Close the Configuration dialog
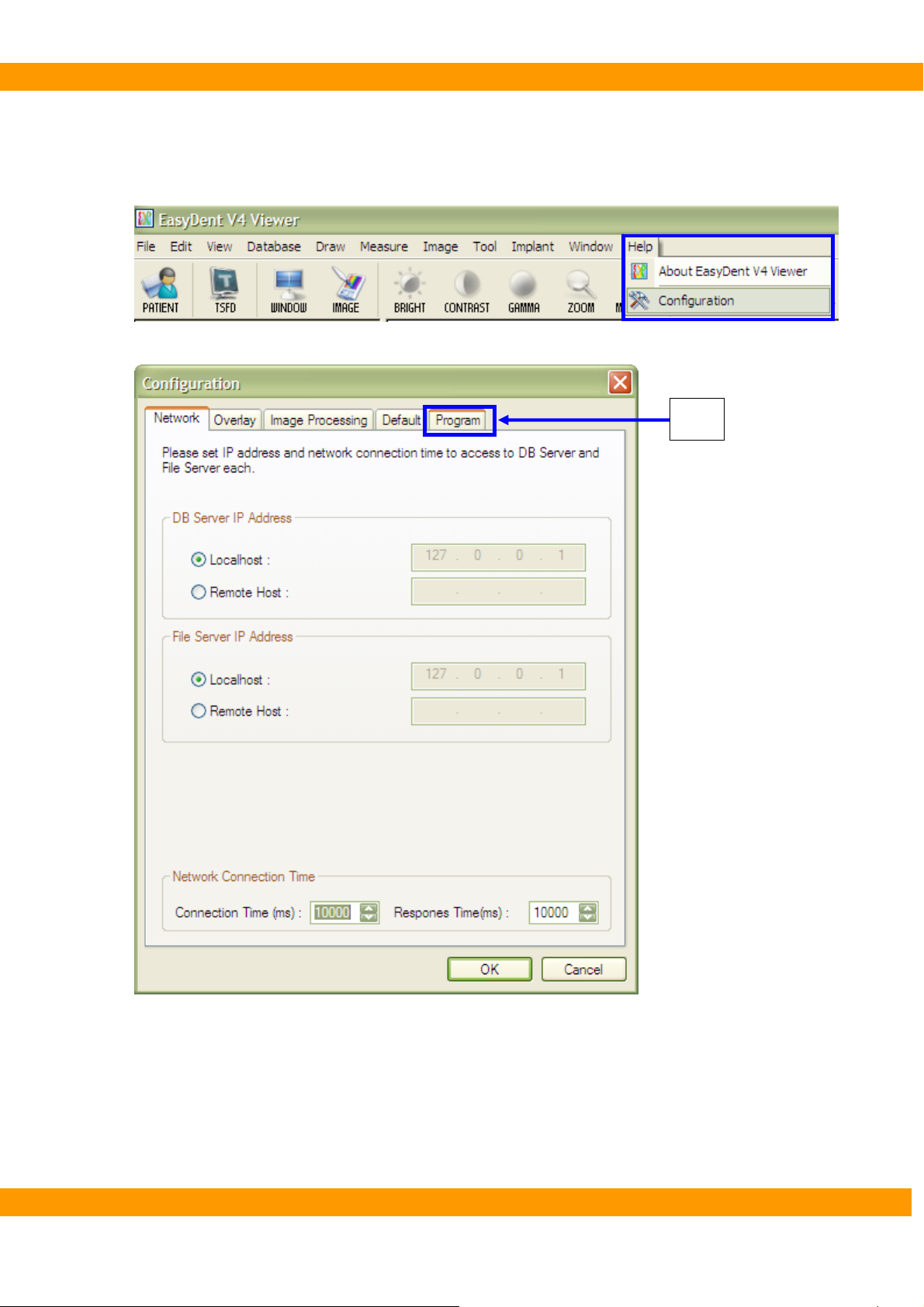The height and width of the screenshot is (1307, 924). [x=620, y=382]
